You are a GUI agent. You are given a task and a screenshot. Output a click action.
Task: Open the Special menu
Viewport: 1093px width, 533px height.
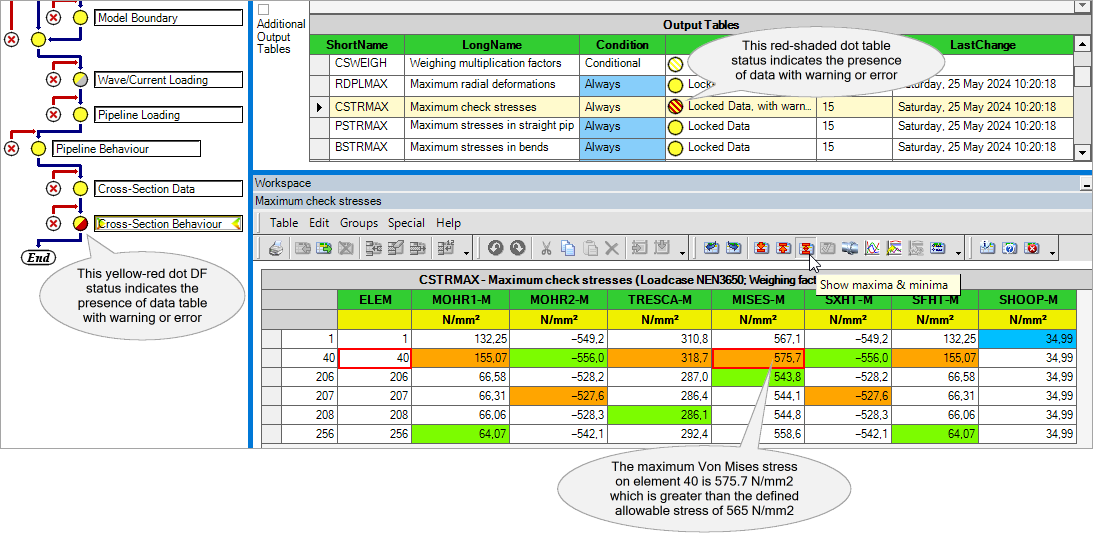(406, 223)
